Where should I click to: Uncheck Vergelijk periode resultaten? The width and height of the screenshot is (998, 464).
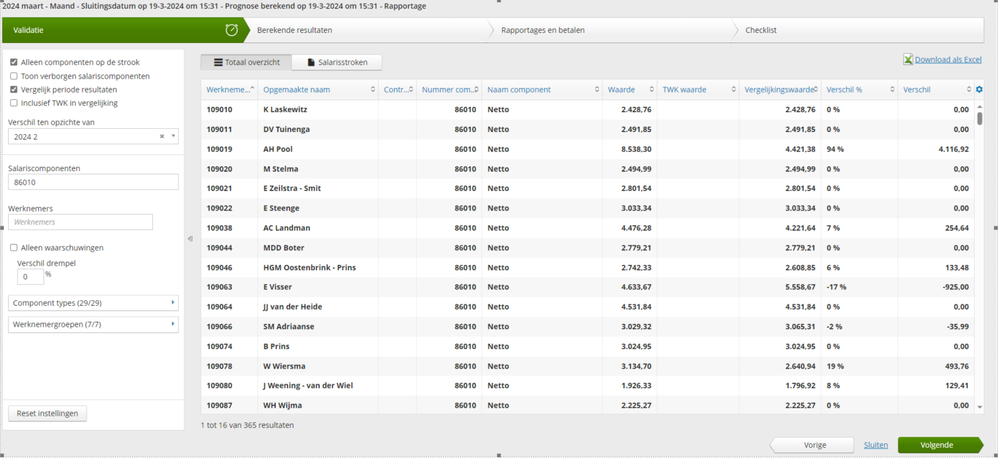coord(14,89)
